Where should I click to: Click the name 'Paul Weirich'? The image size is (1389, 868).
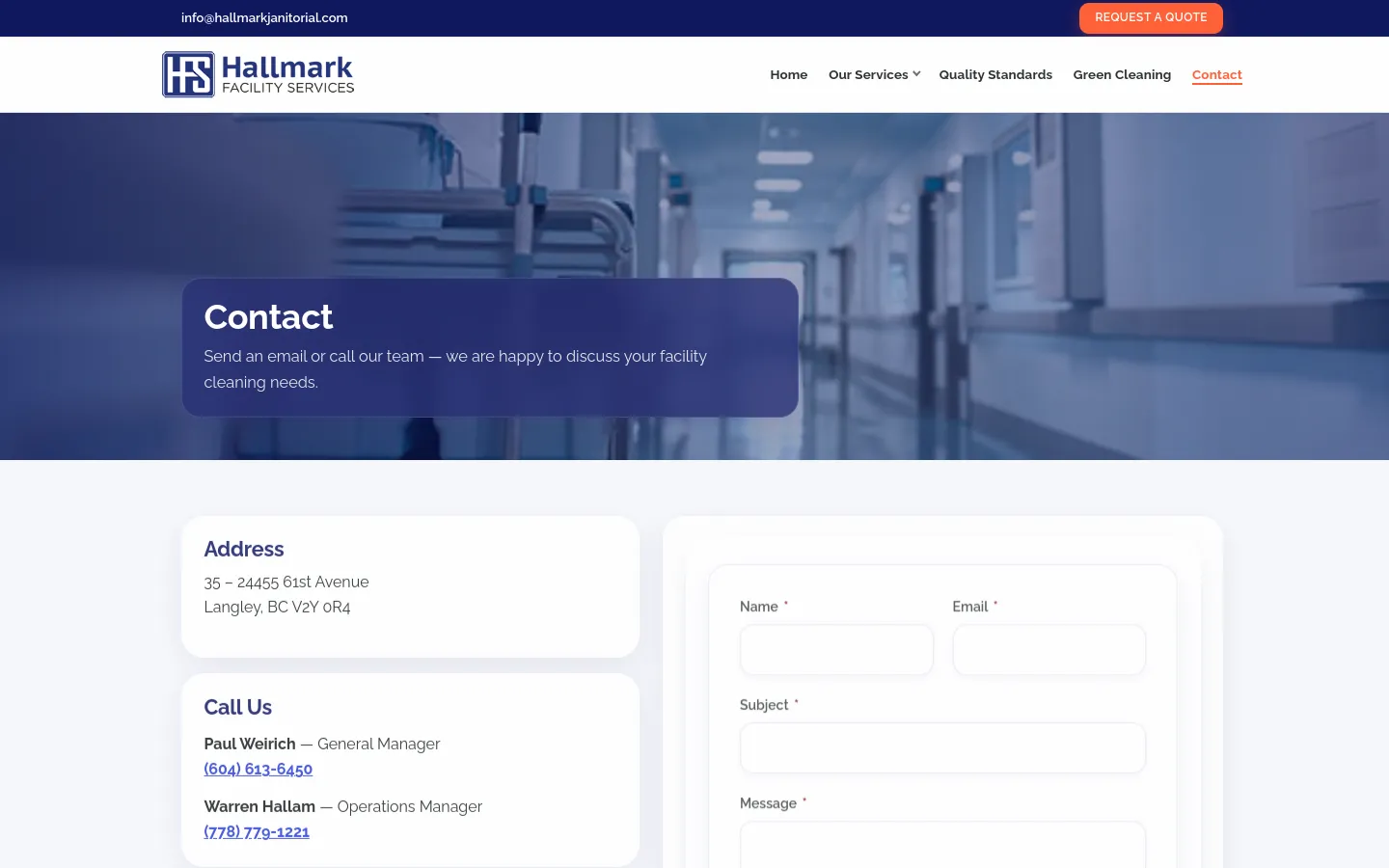(250, 744)
